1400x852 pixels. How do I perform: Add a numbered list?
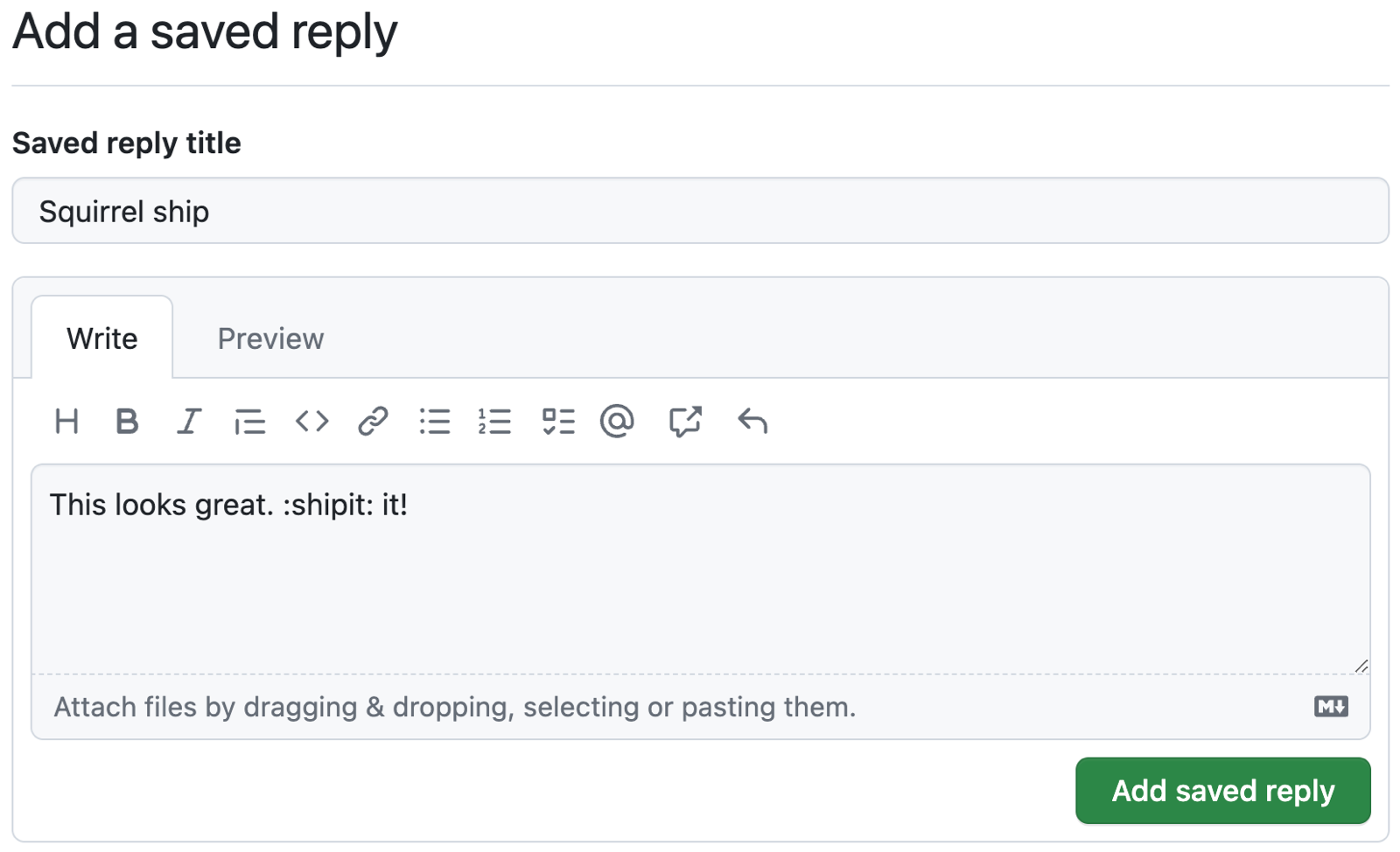496,422
